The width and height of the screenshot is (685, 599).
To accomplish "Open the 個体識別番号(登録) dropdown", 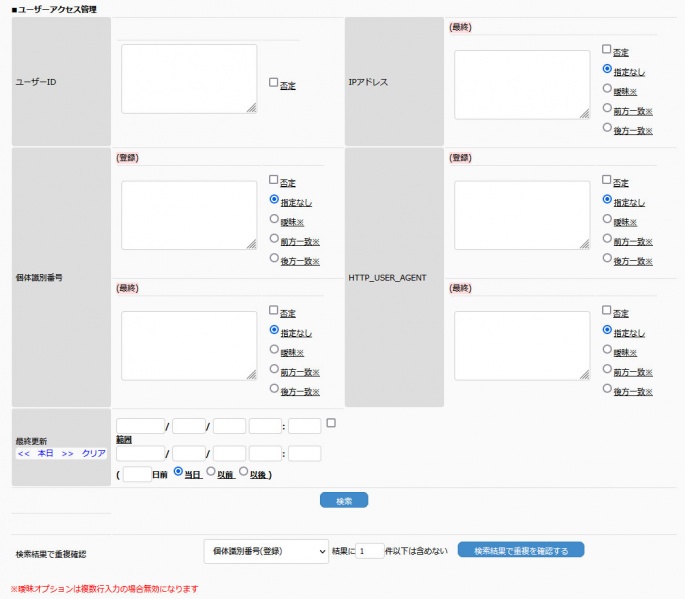I will [265, 551].
